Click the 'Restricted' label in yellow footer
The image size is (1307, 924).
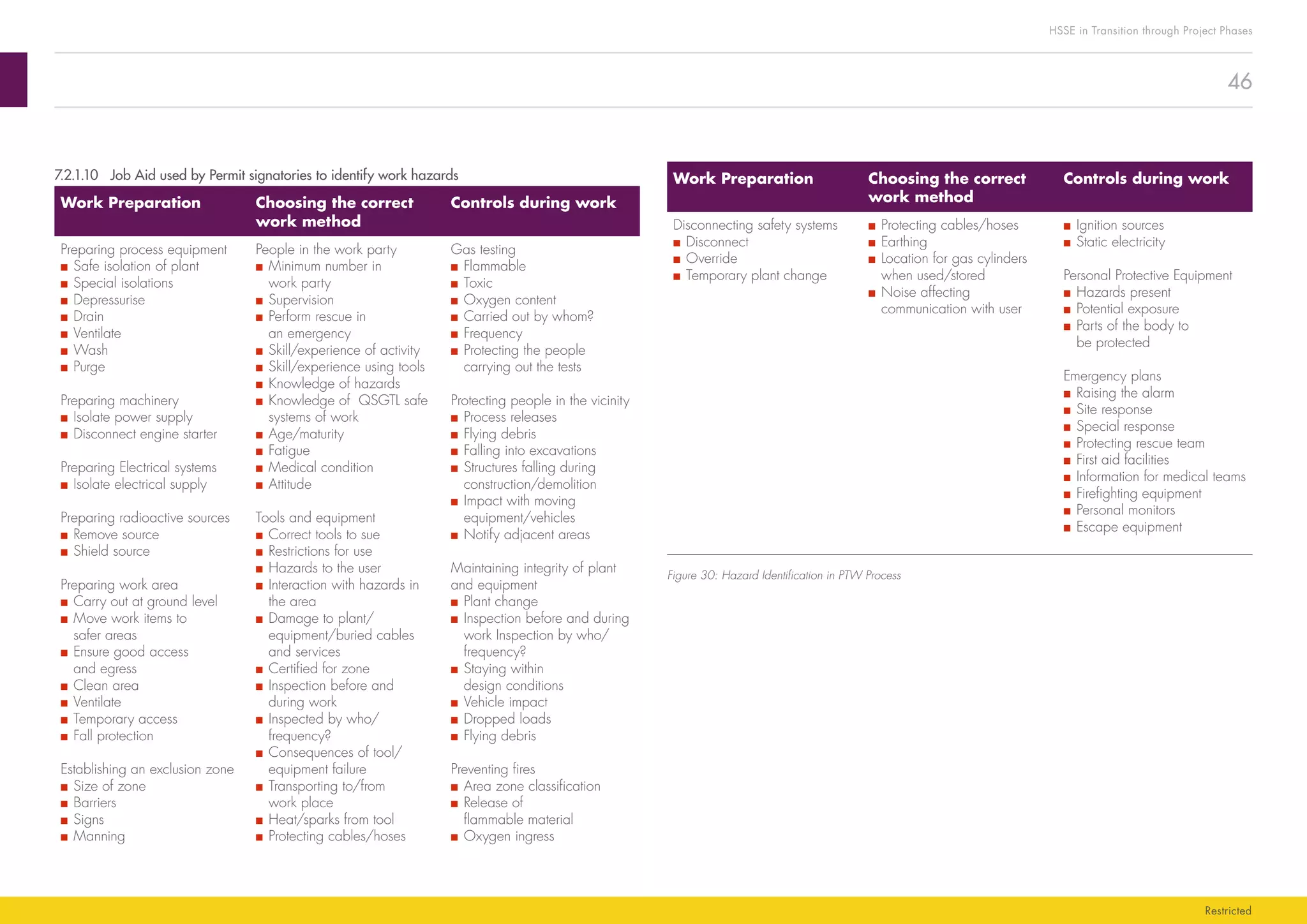tap(1227, 911)
